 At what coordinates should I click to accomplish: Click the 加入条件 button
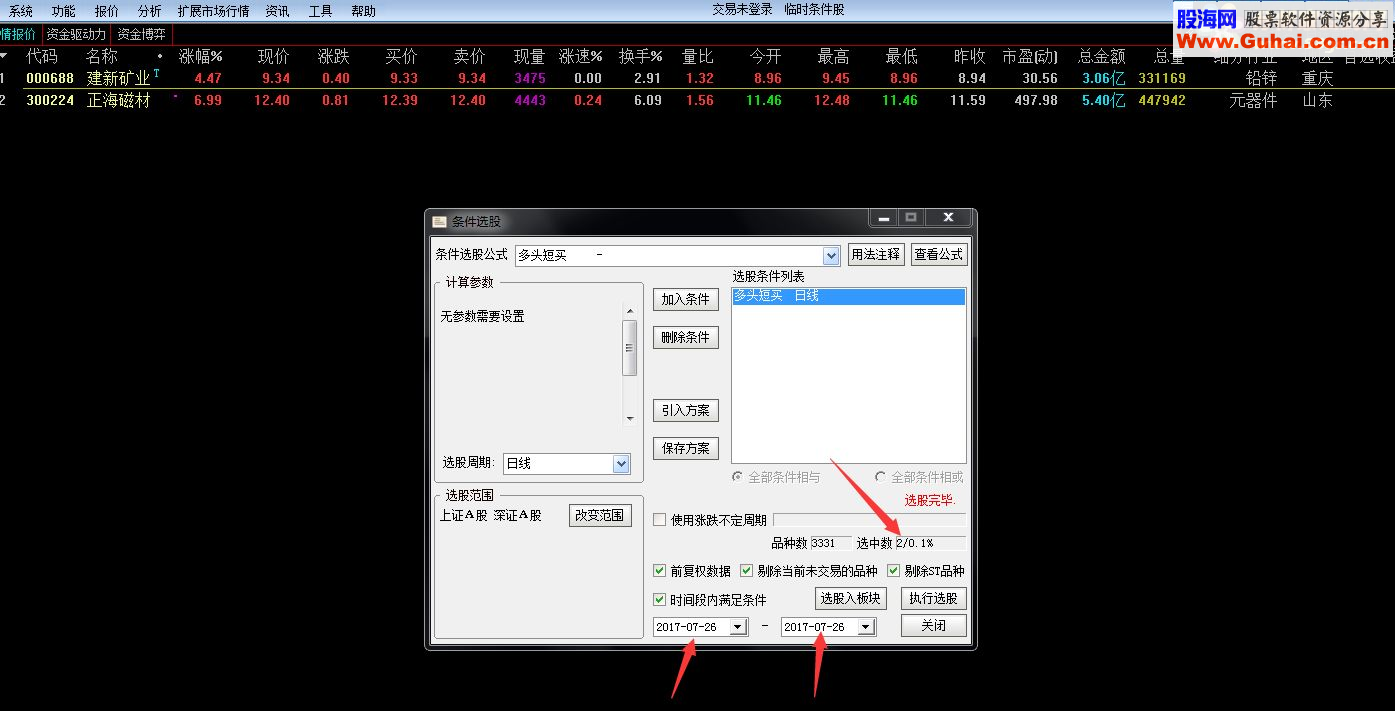pos(686,299)
